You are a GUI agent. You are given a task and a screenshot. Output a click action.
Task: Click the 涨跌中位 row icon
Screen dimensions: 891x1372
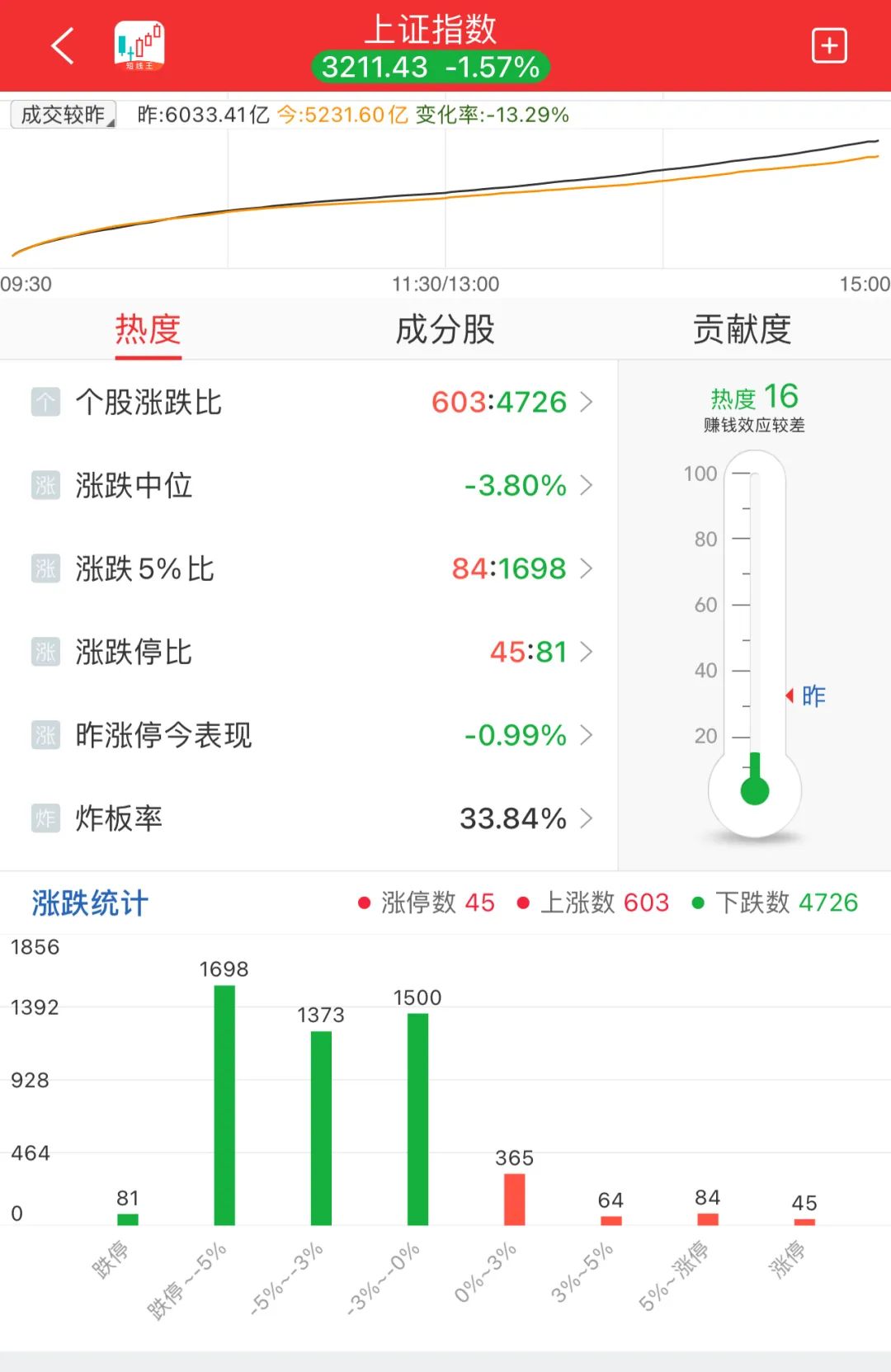click(x=45, y=486)
